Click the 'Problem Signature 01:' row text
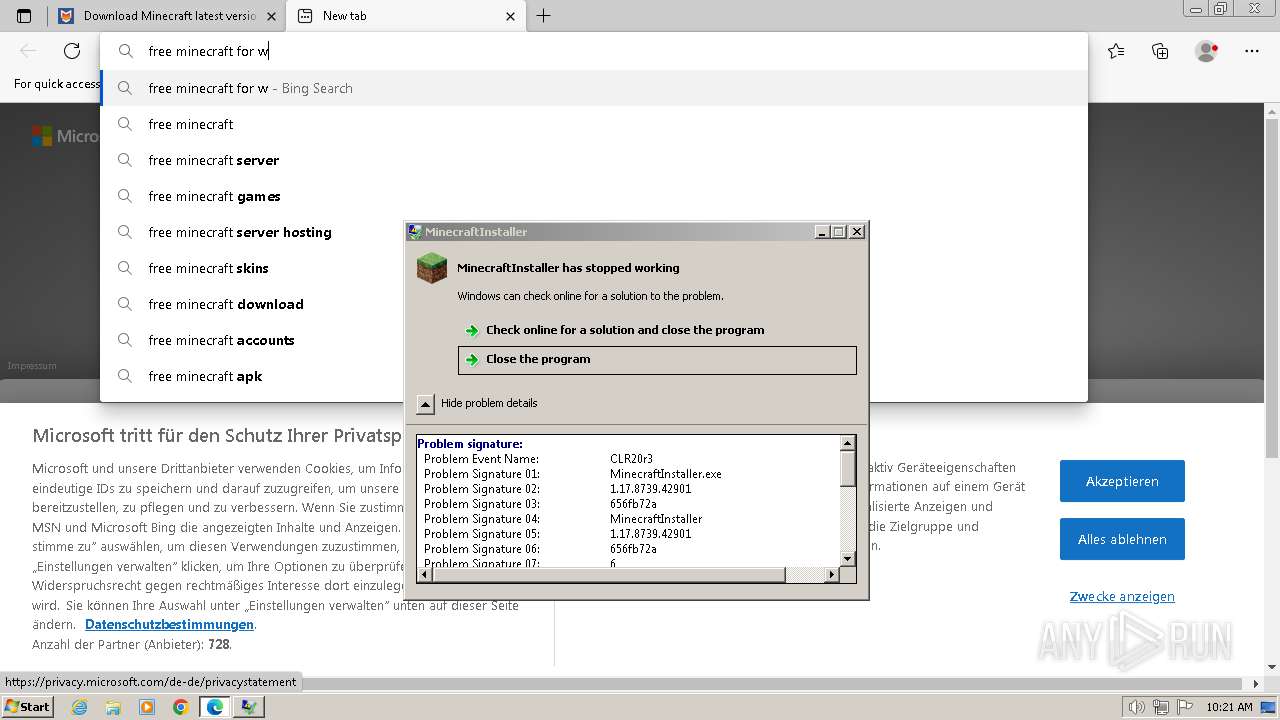 coord(481,474)
